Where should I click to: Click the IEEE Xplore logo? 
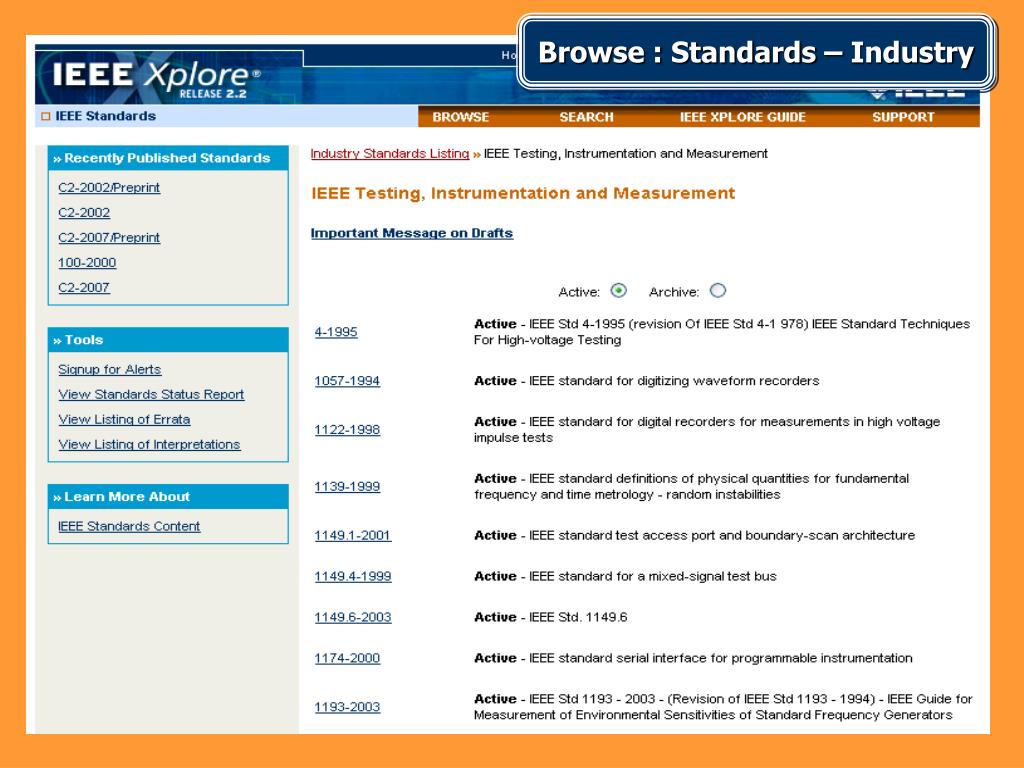click(x=157, y=78)
